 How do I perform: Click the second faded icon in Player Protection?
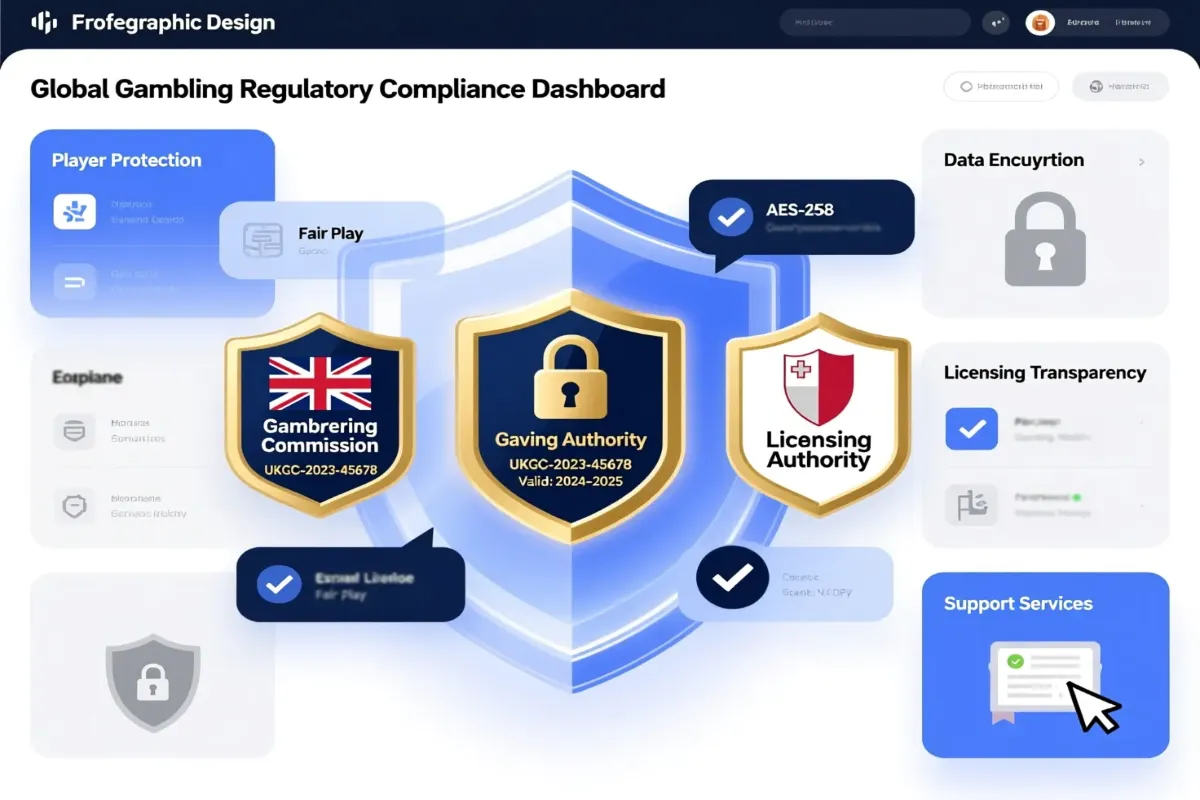tap(74, 282)
